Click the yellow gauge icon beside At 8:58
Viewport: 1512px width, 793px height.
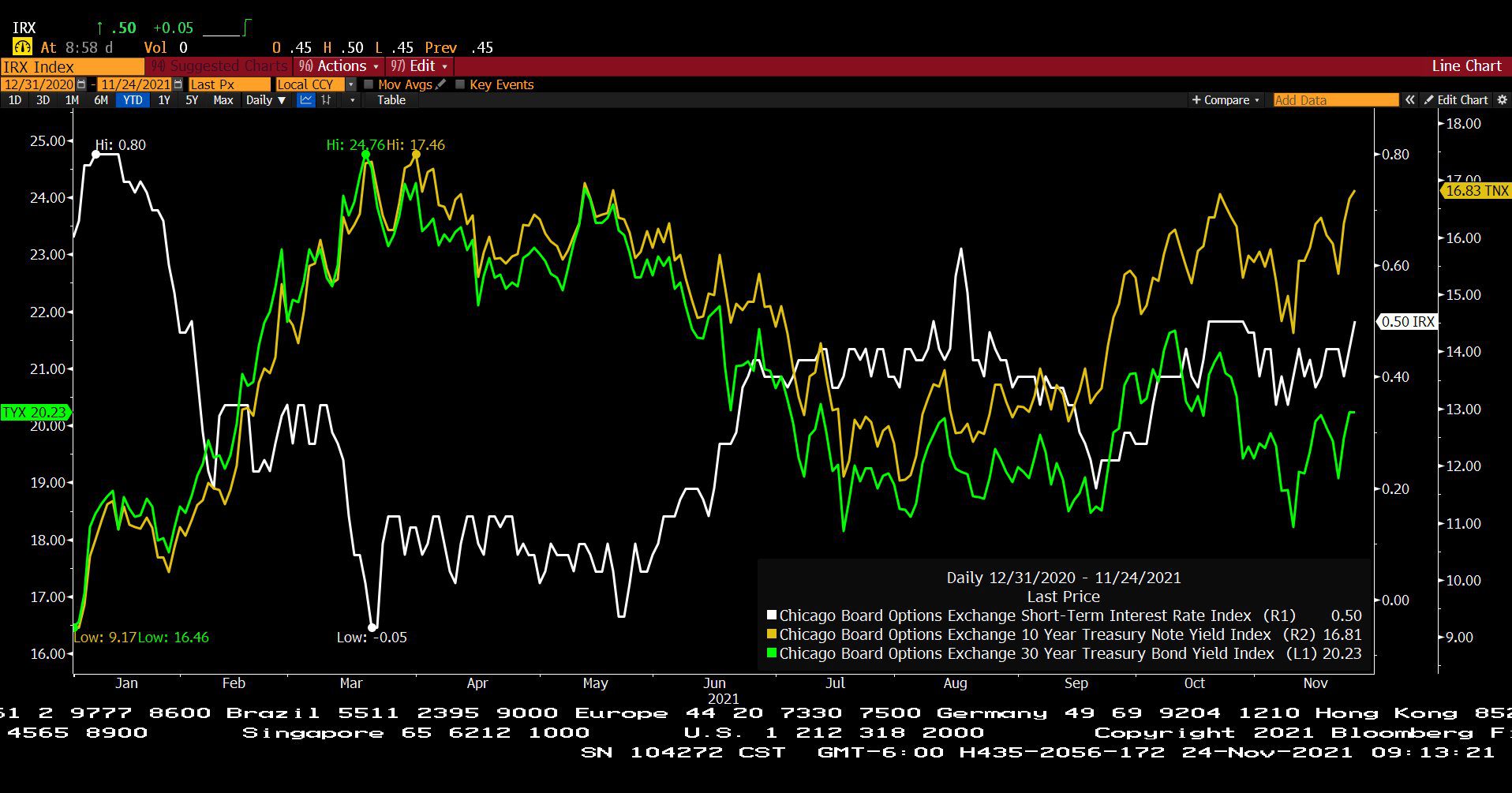pyautogui.click(x=23, y=47)
